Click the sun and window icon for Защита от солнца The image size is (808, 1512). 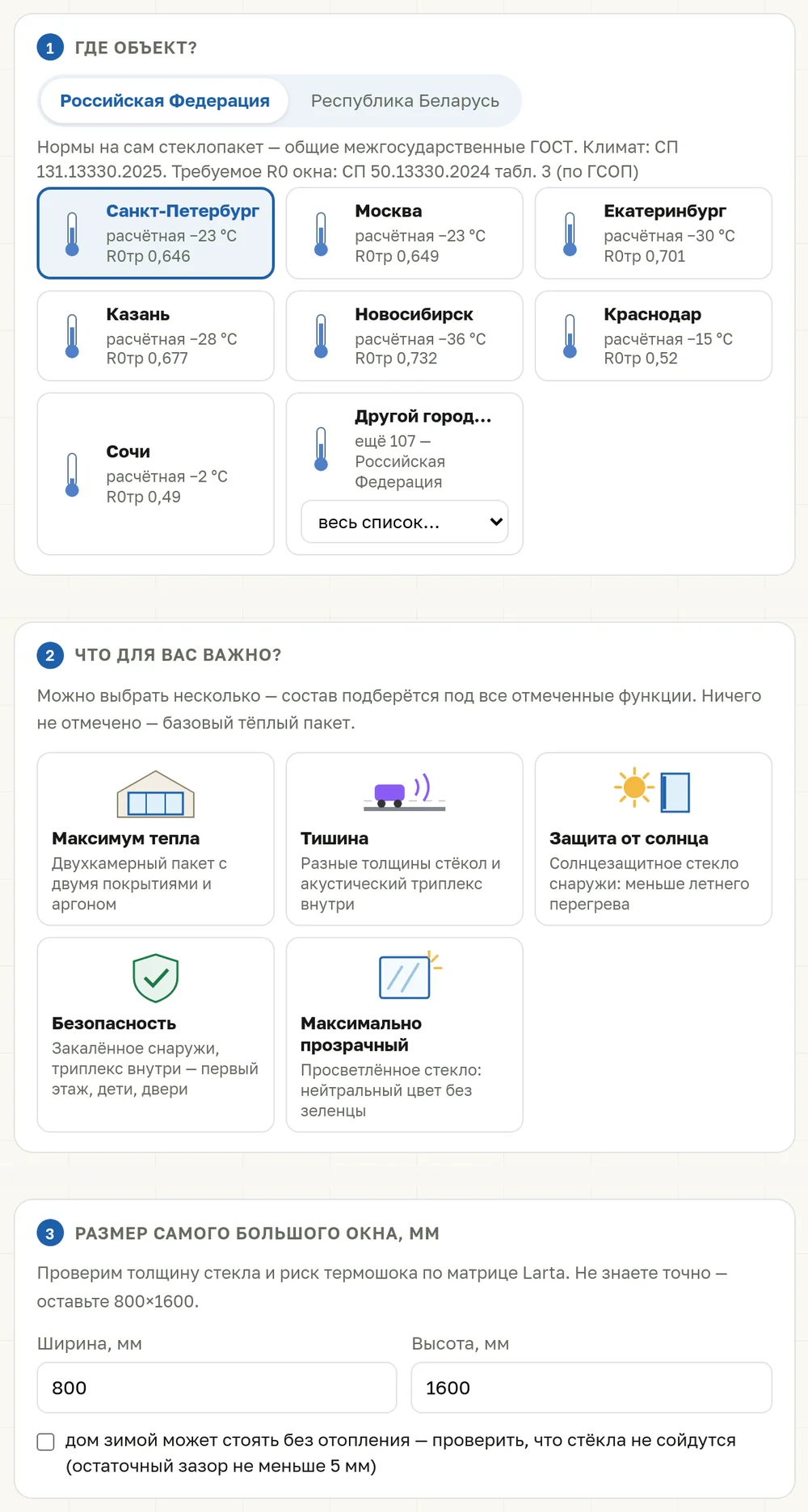tap(653, 789)
